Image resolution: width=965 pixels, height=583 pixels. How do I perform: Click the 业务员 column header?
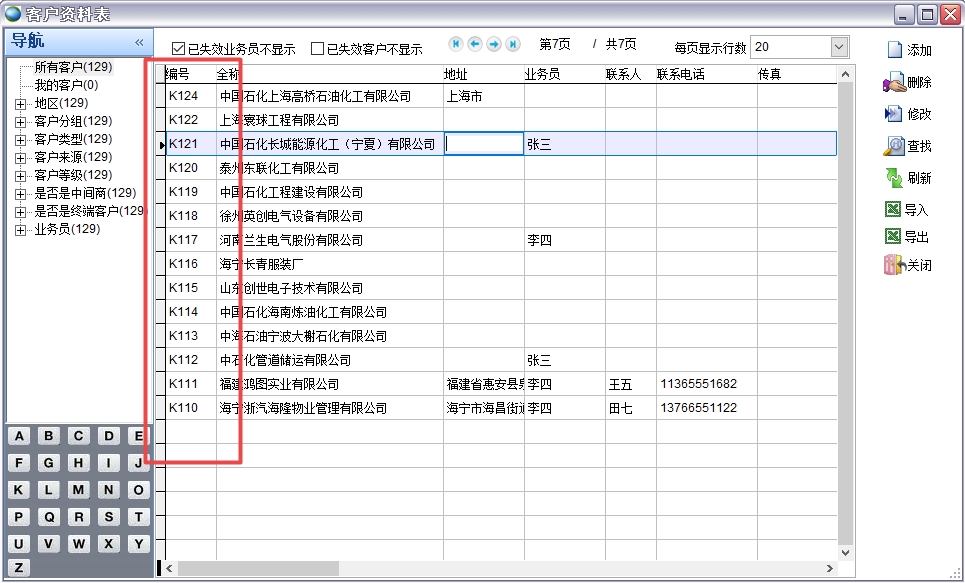coord(542,74)
